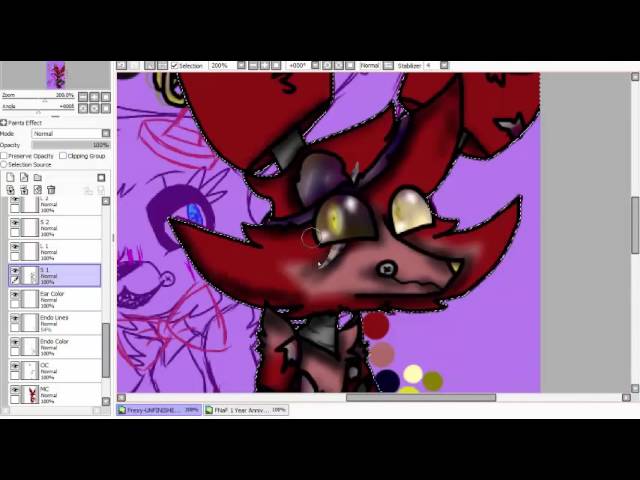Reset zoom with top toolbar square icon
The height and width of the screenshot is (480, 640).
click(276, 65)
